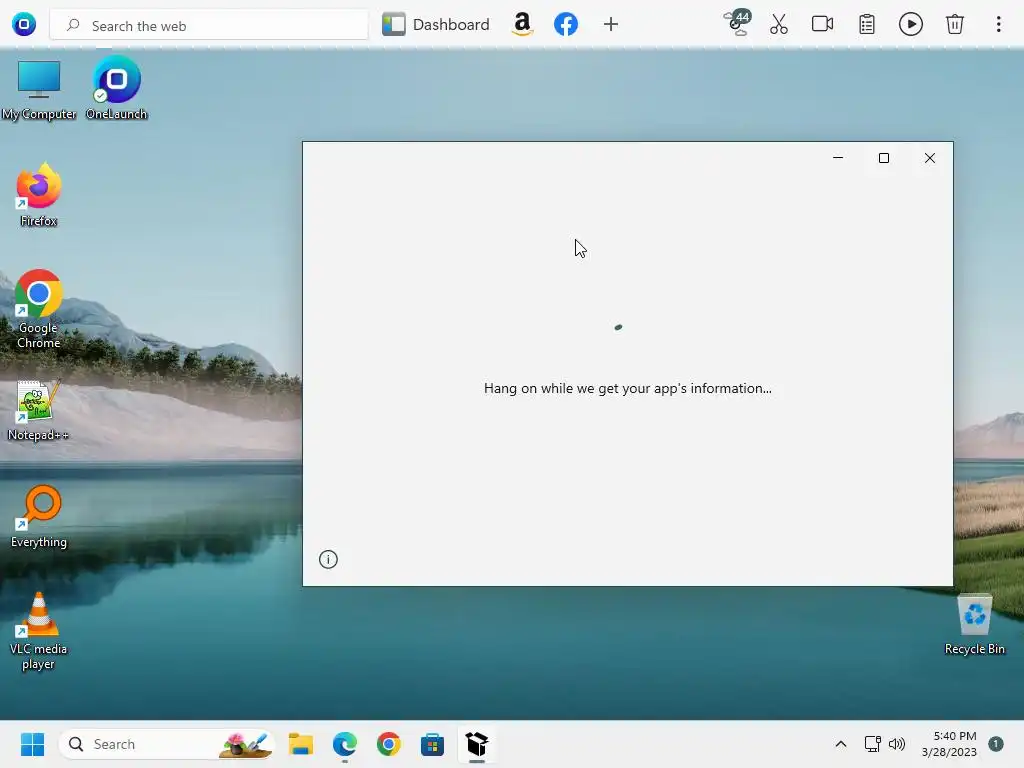Open the clipboard notes icon
This screenshot has width=1024, height=768.
tap(867, 25)
